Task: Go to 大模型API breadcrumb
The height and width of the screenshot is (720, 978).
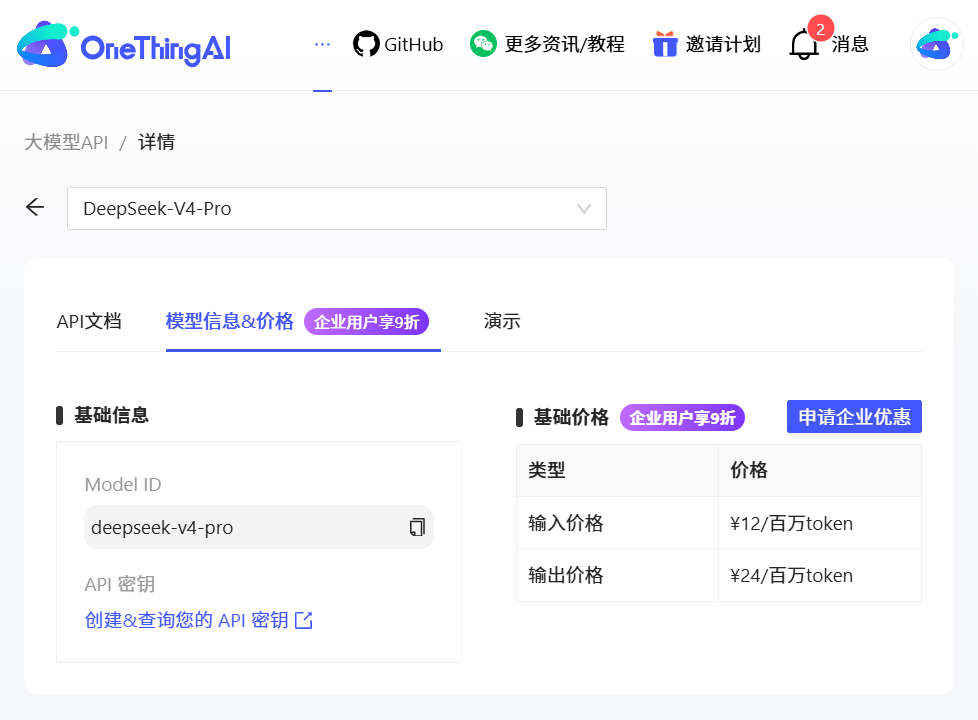Action: [x=66, y=142]
